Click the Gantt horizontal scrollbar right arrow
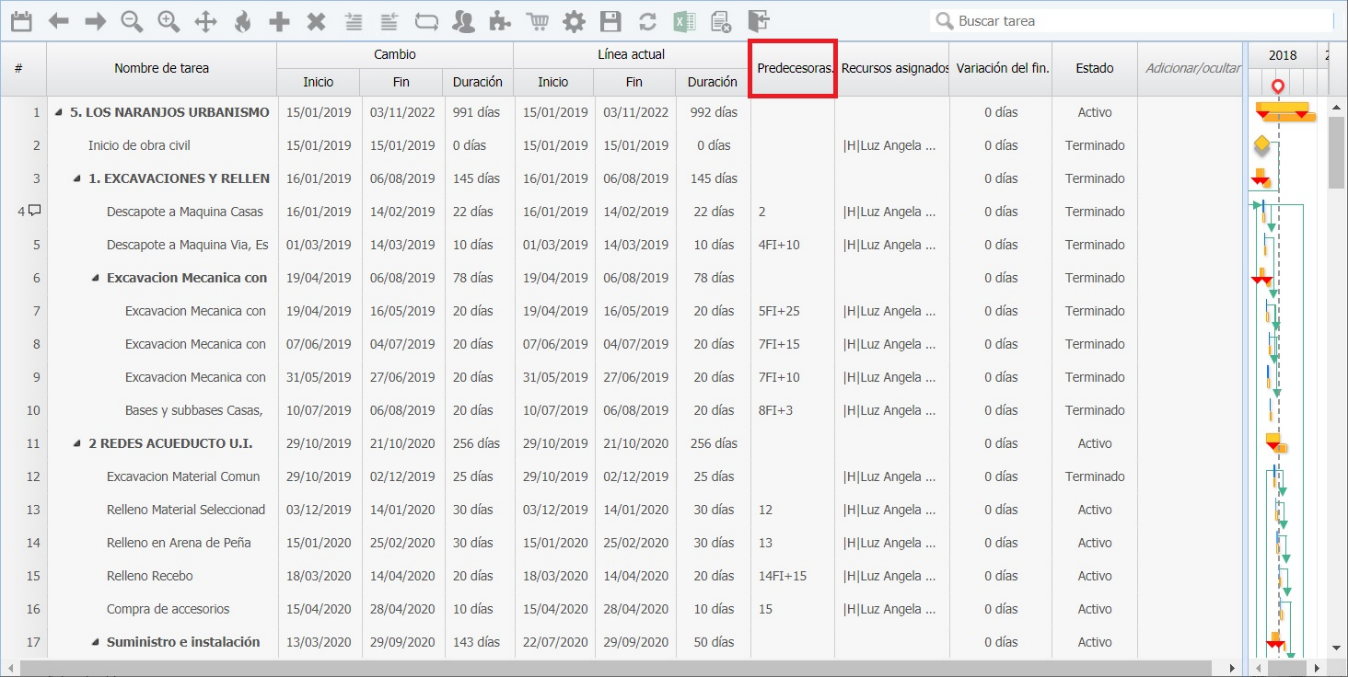Screen dimensions: 1348x677 [x=1317, y=667]
